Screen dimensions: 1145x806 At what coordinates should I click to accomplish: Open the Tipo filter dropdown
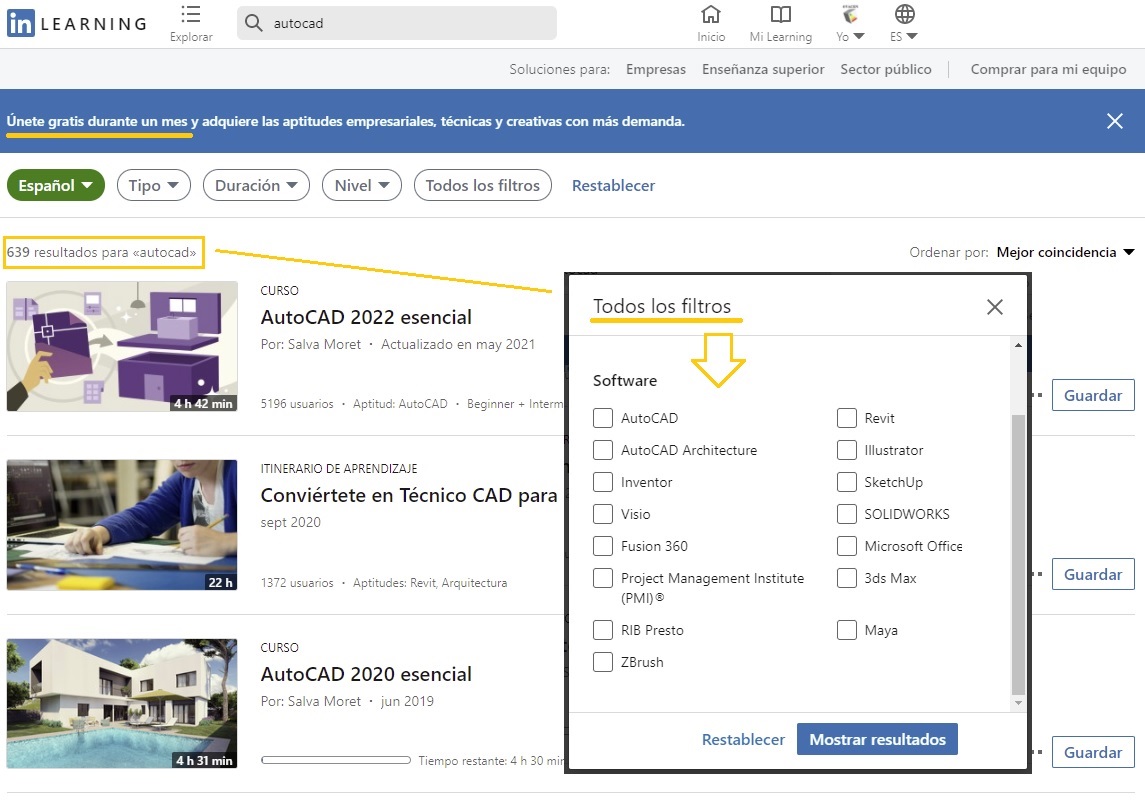[x=153, y=185]
